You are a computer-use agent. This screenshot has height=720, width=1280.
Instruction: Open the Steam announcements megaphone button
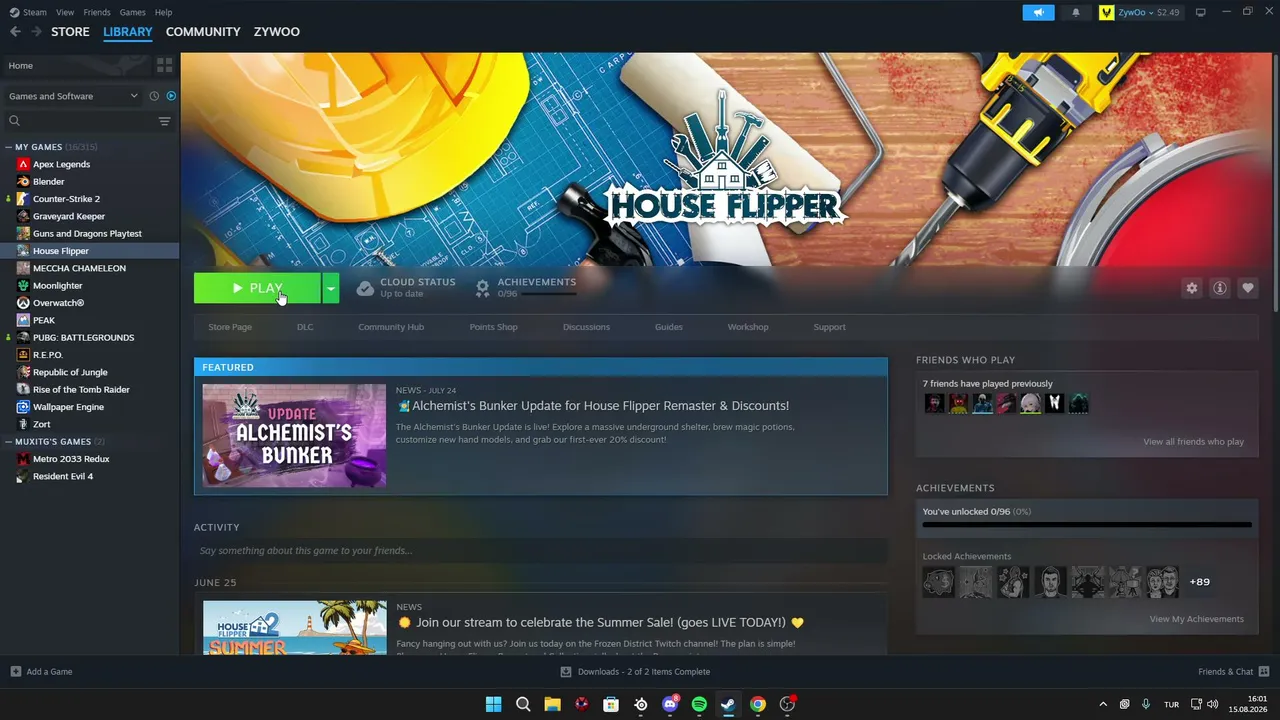1038,12
